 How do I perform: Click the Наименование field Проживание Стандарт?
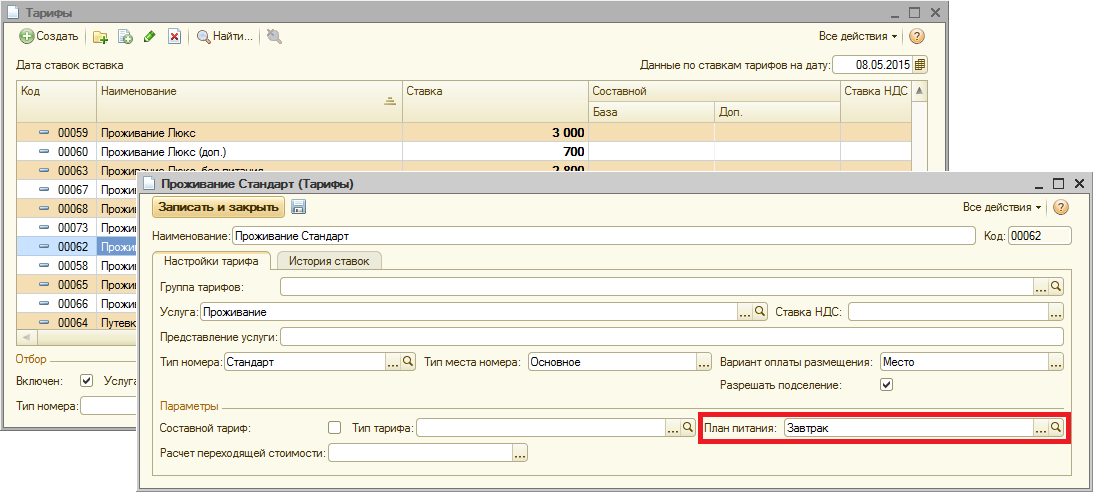(x=604, y=236)
